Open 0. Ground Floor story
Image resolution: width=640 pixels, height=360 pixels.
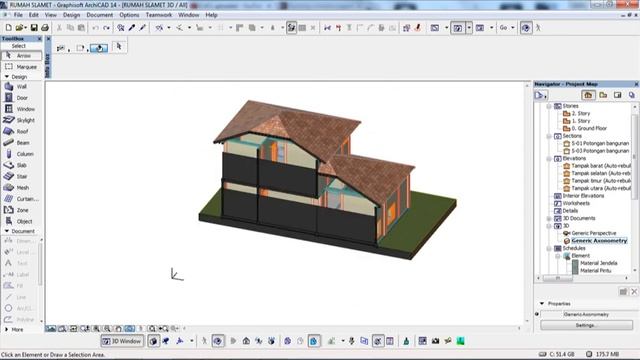pos(589,128)
